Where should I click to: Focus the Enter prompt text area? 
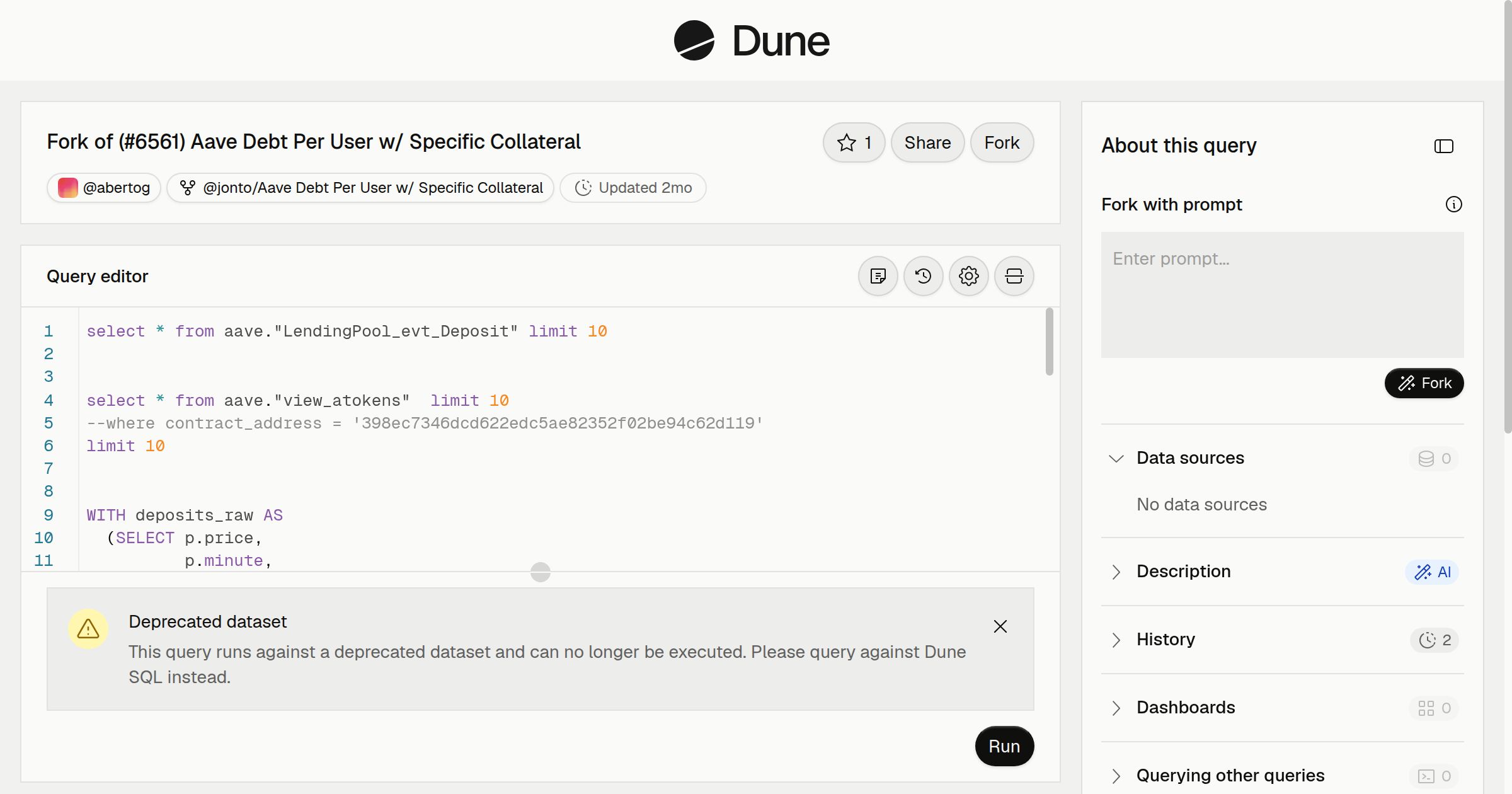[x=1282, y=295]
